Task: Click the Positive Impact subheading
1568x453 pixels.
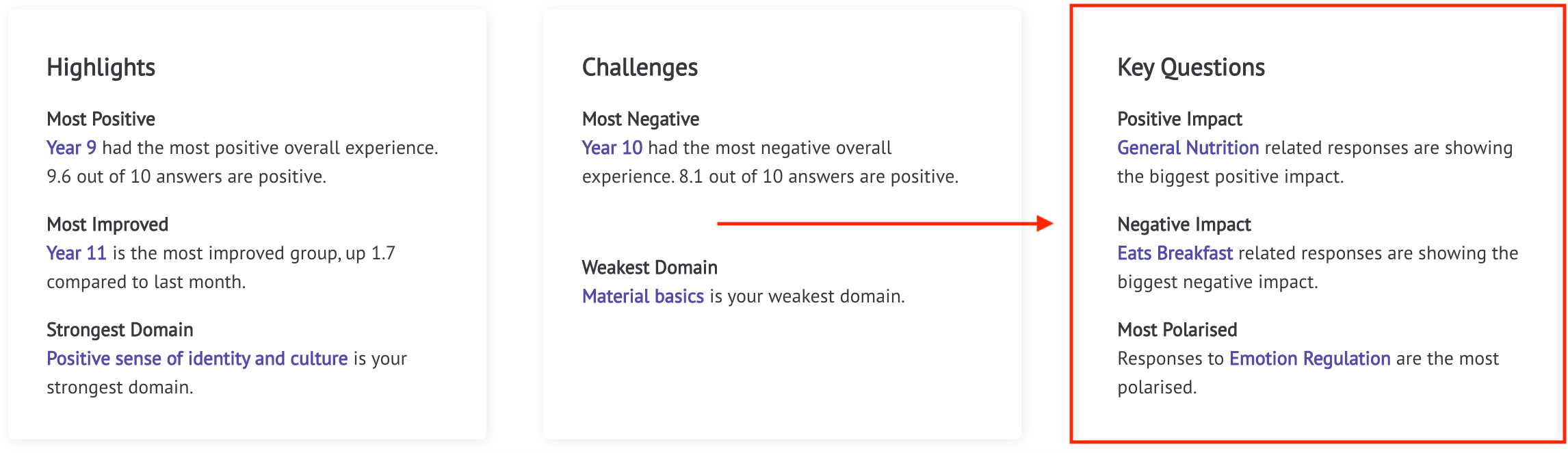Action: [x=1180, y=119]
